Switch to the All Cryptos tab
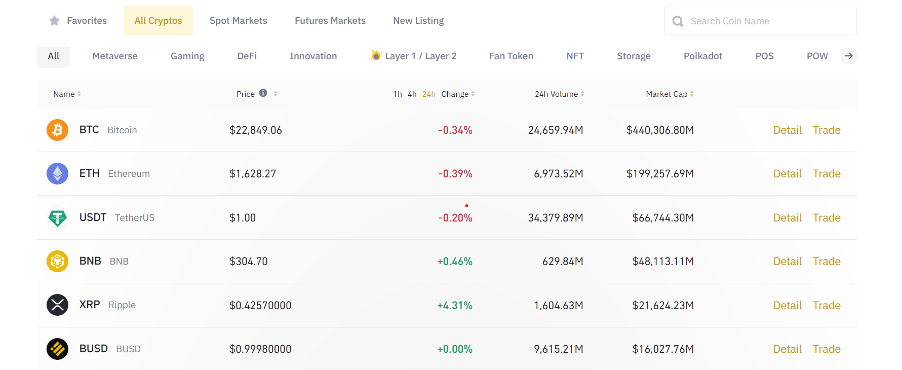This screenshot has height=370, width=902. tap(158, 21)
